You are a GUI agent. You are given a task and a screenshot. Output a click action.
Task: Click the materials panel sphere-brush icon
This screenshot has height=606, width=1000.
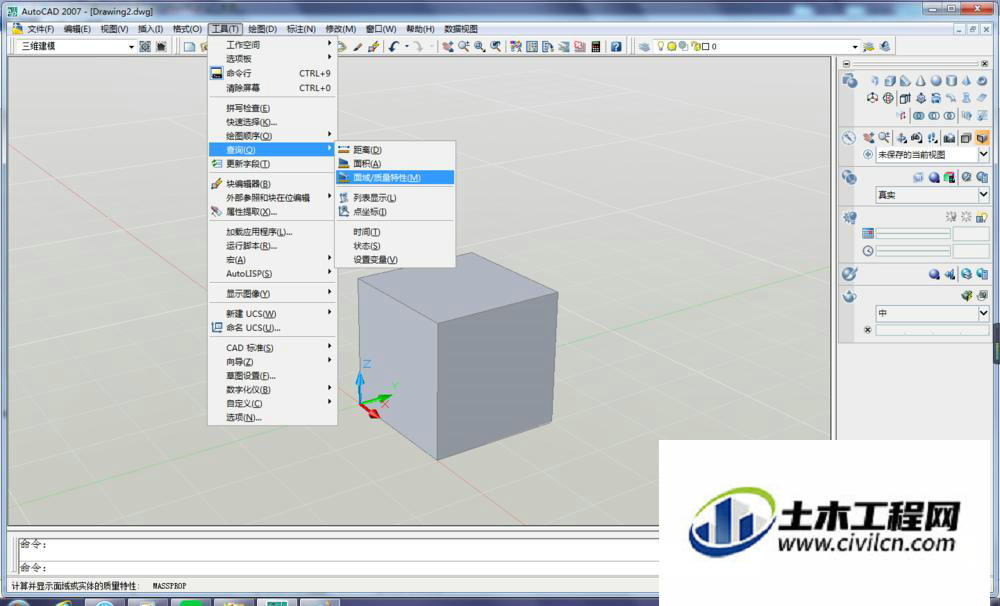pos(849,274)
